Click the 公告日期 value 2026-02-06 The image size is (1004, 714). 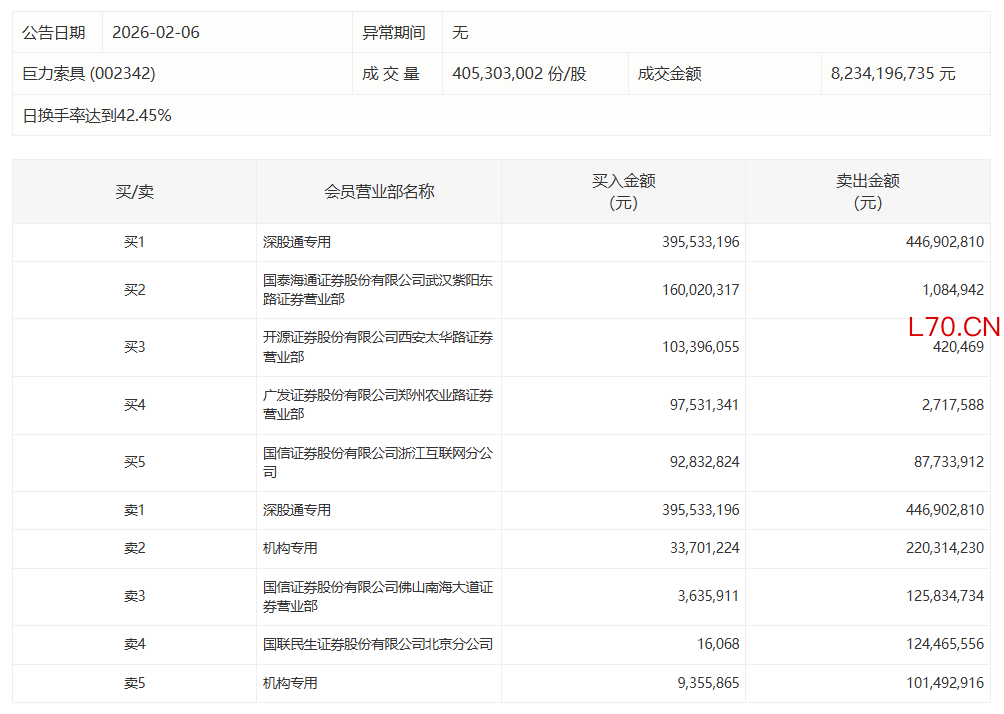tap(156, 32)
